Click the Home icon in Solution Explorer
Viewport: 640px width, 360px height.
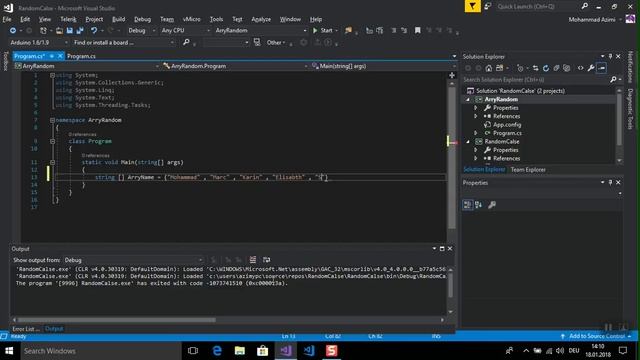[489, 68]
